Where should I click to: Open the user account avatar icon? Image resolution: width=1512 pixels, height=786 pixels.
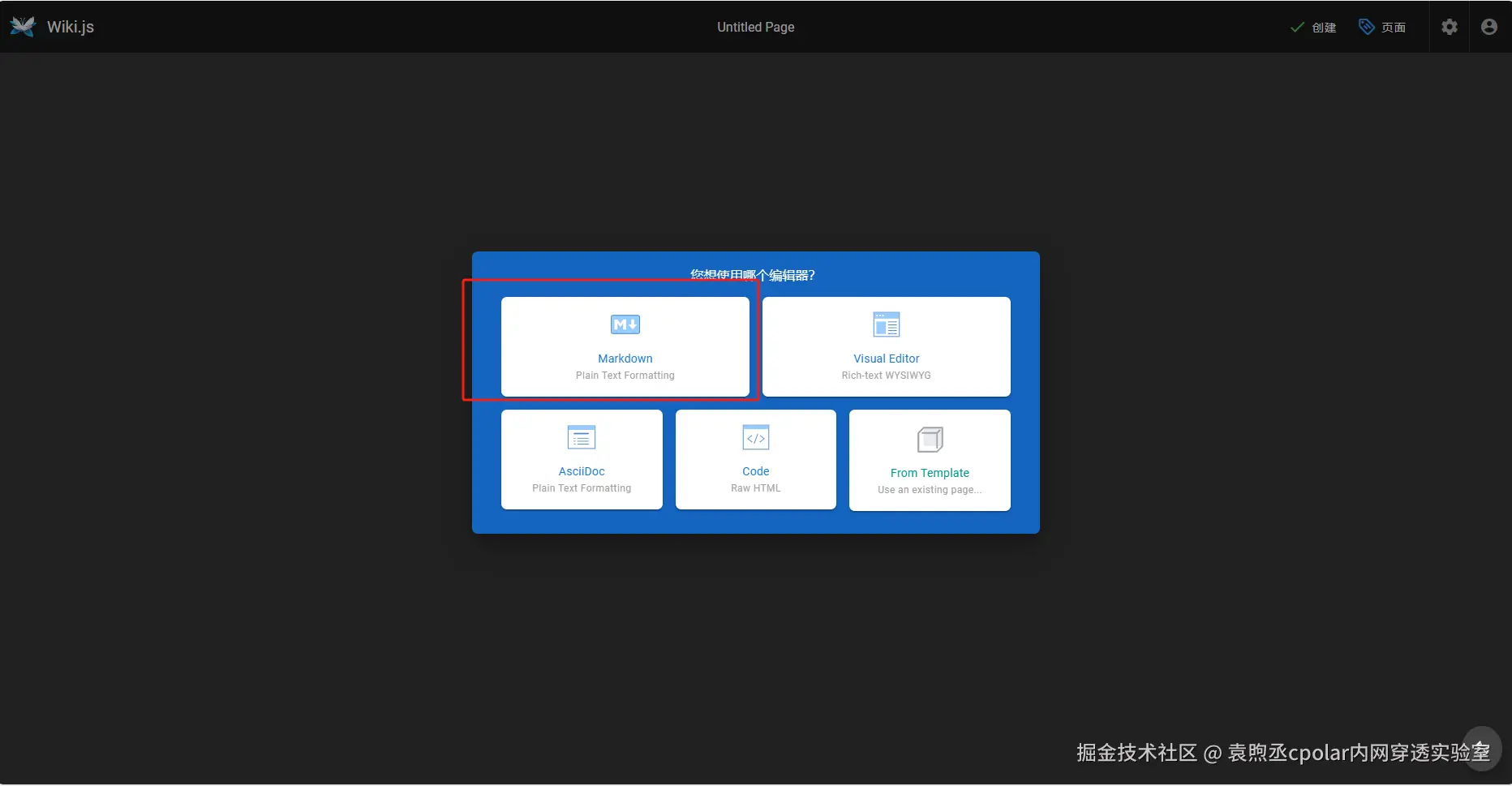click(1489, 27)
